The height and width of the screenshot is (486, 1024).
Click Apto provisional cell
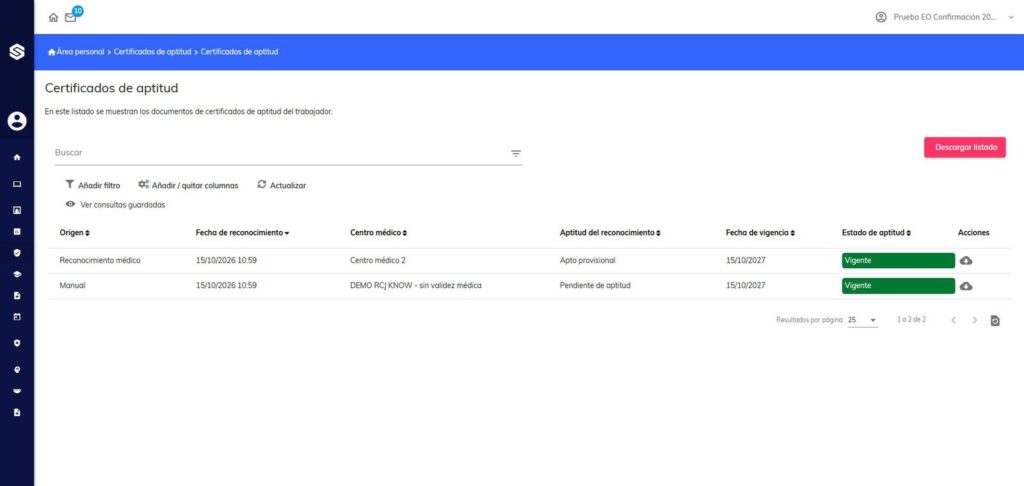pyautogui.click(x=587, y=260)
